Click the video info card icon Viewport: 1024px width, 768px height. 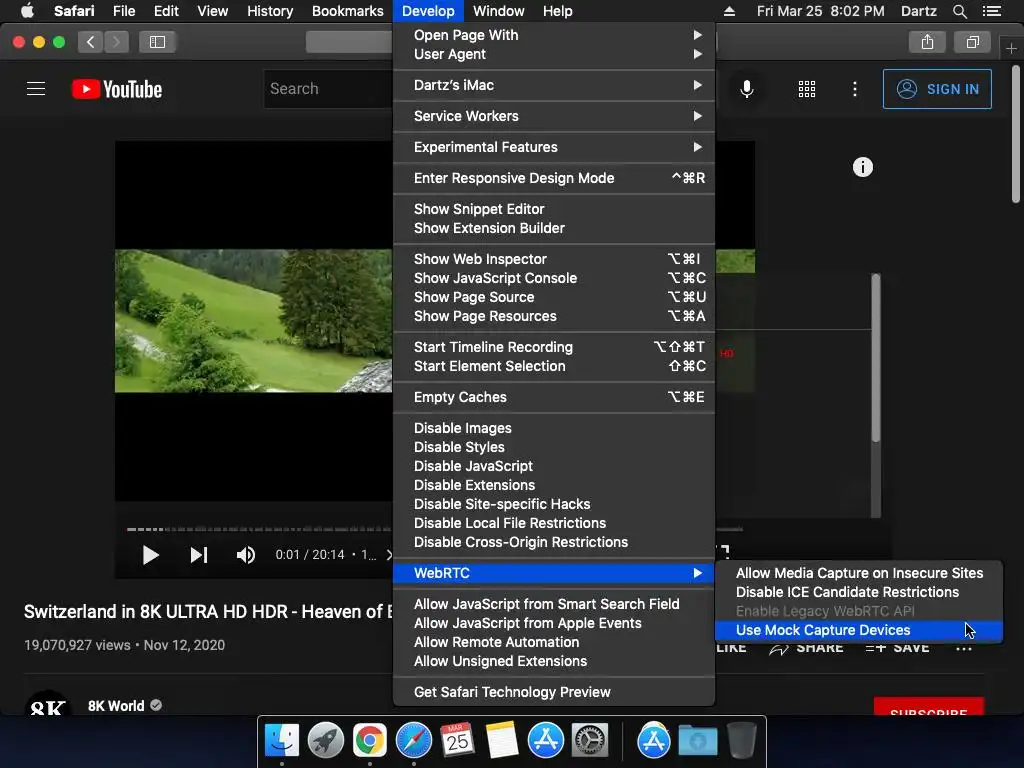863,167
